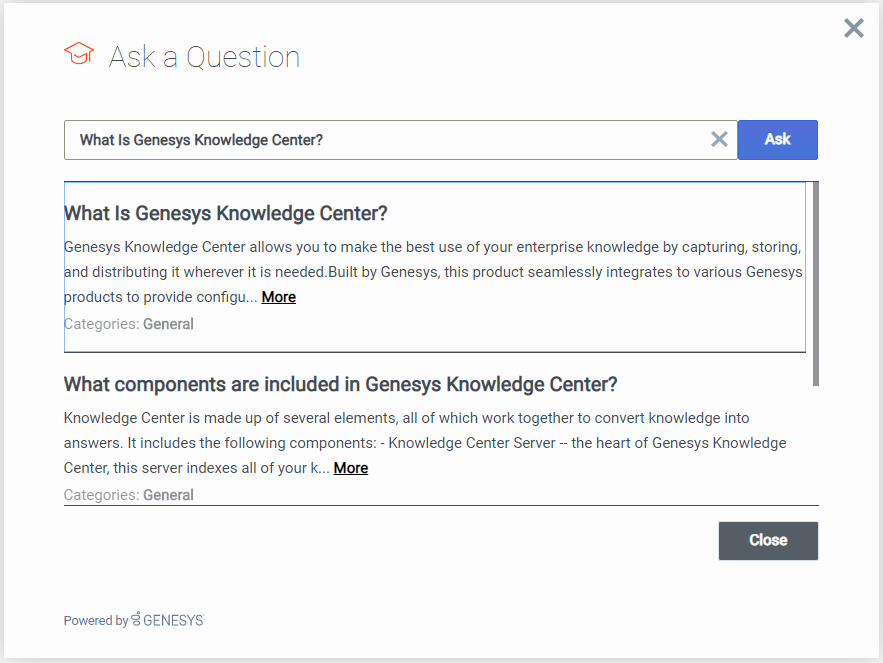
Task: Click the 'Categories:' label in second result
Action: coord(102,495)
